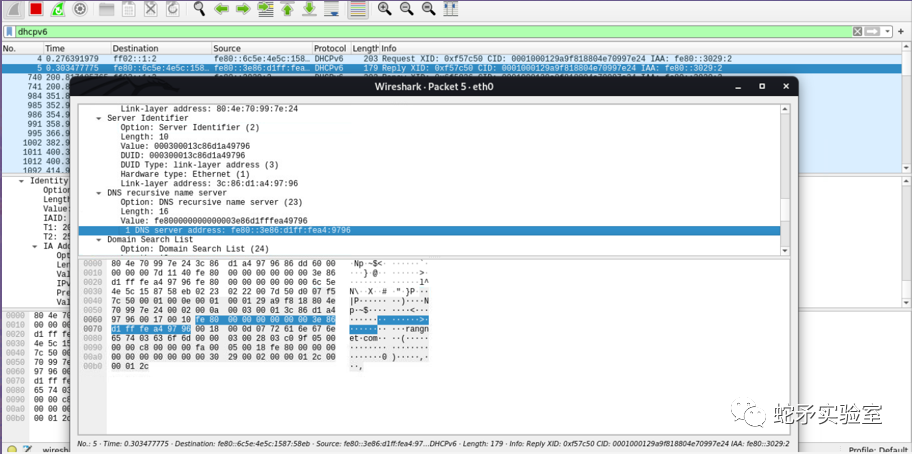This screenshot has width=912, height=454.
Task: Save the capture file
Action: [129, 9]
